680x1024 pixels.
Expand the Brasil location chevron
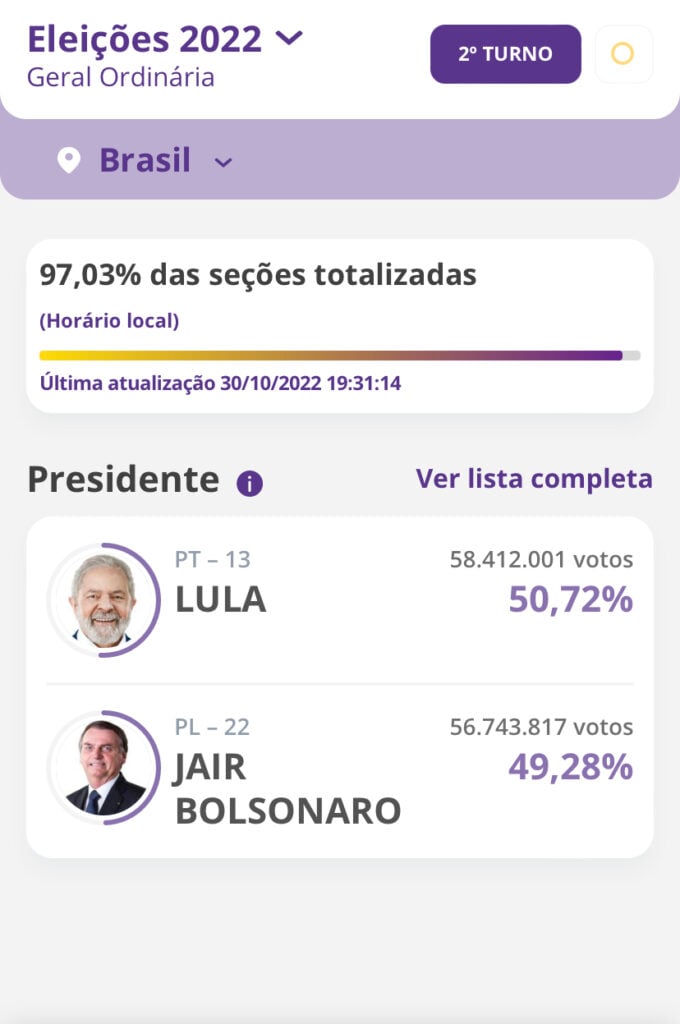[224, 162]
